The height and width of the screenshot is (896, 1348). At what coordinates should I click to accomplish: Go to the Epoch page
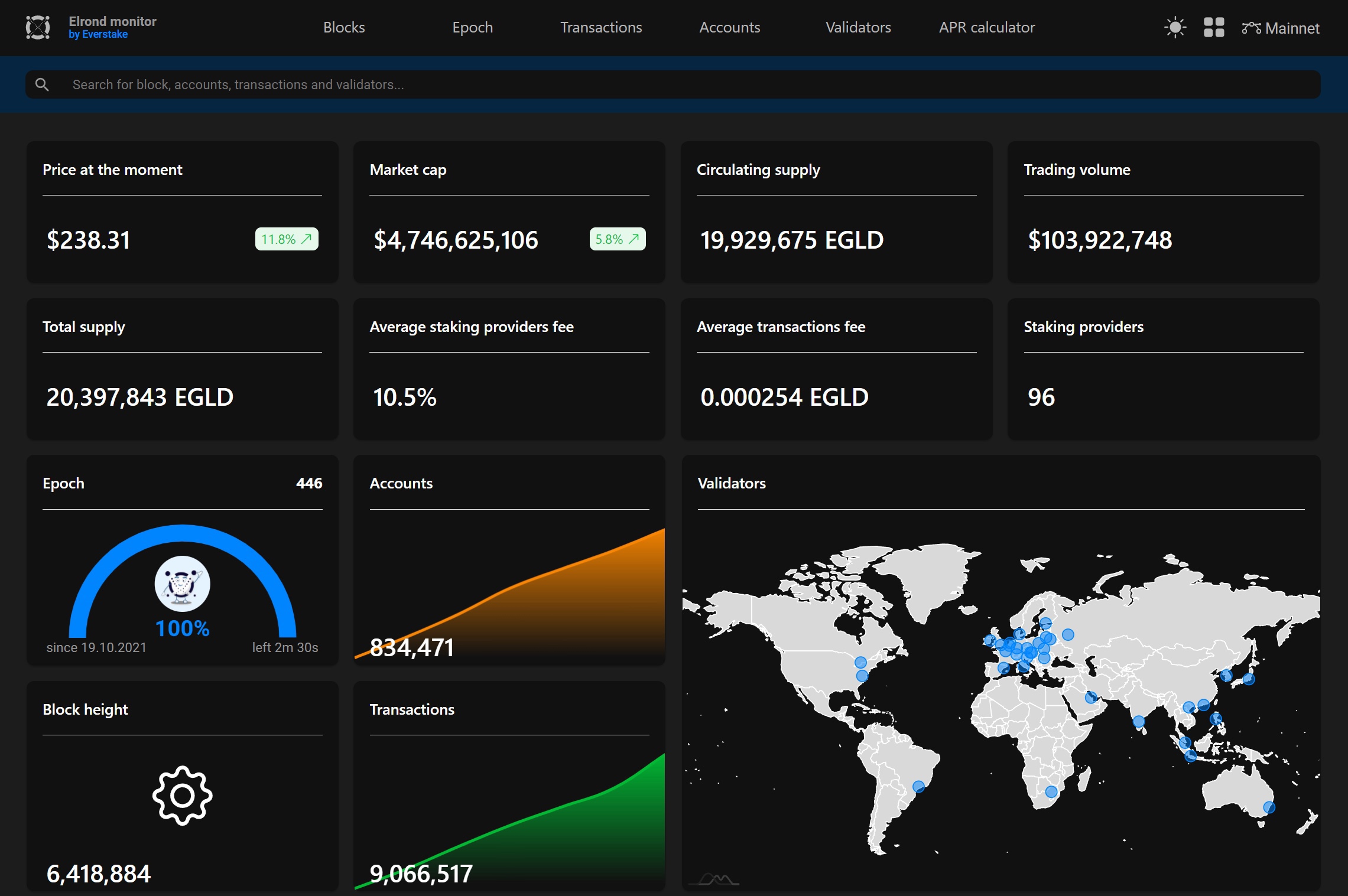[x=472, y=27]
